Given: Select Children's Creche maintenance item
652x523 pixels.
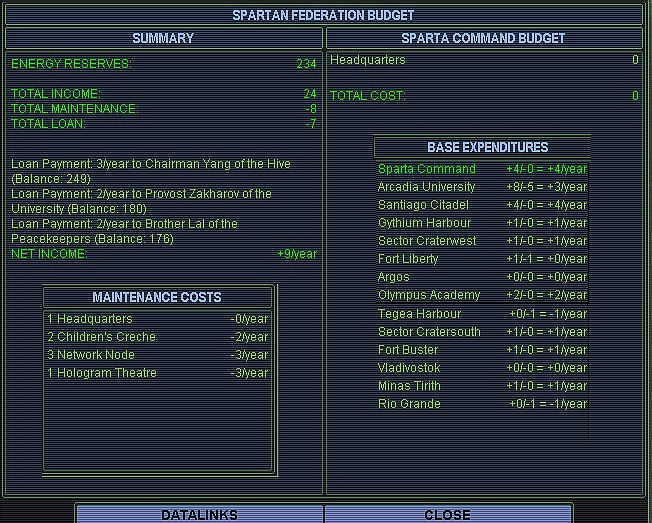Looking at the screenshot, I should 158,337.
